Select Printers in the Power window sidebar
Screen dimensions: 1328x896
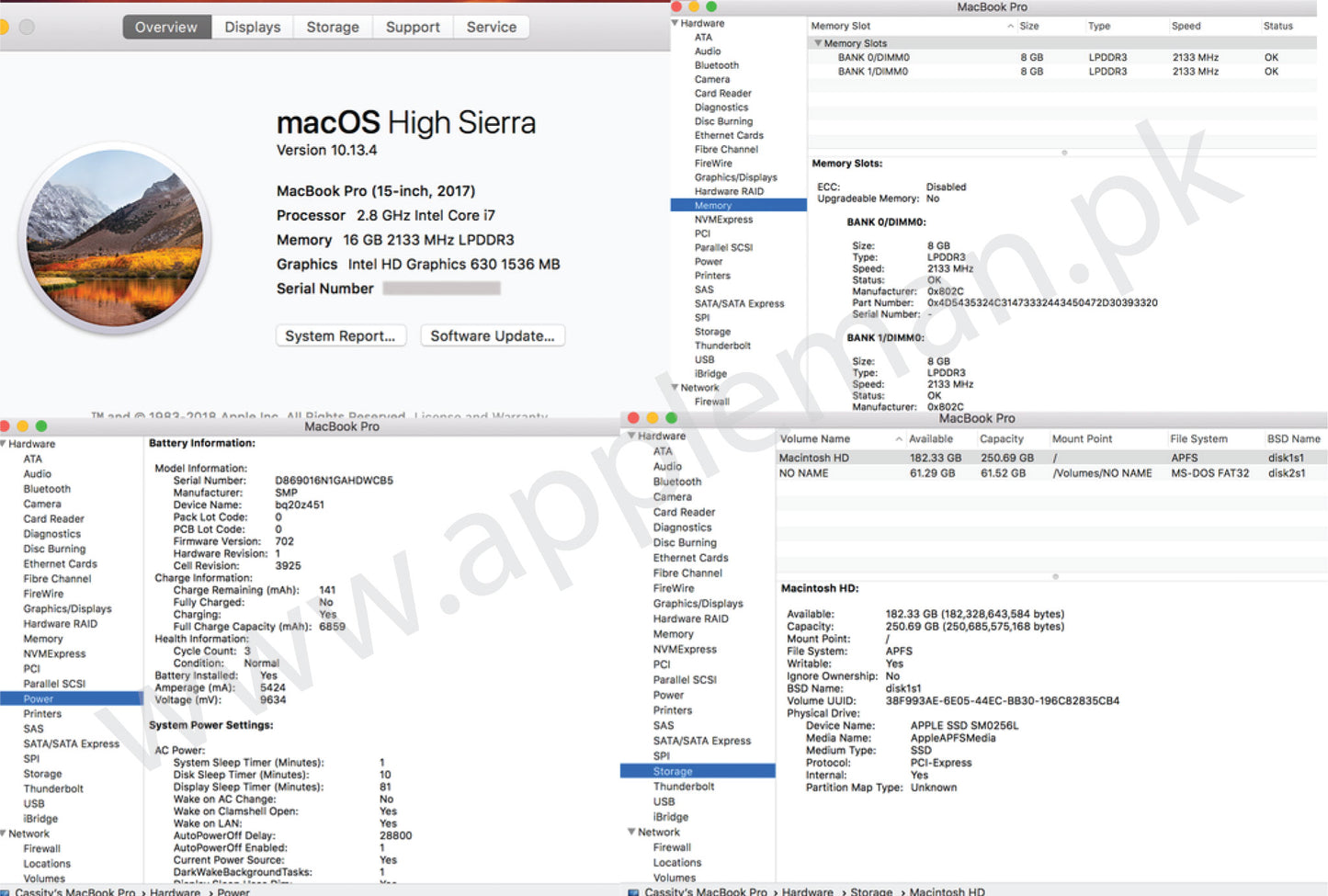[42, 714]
